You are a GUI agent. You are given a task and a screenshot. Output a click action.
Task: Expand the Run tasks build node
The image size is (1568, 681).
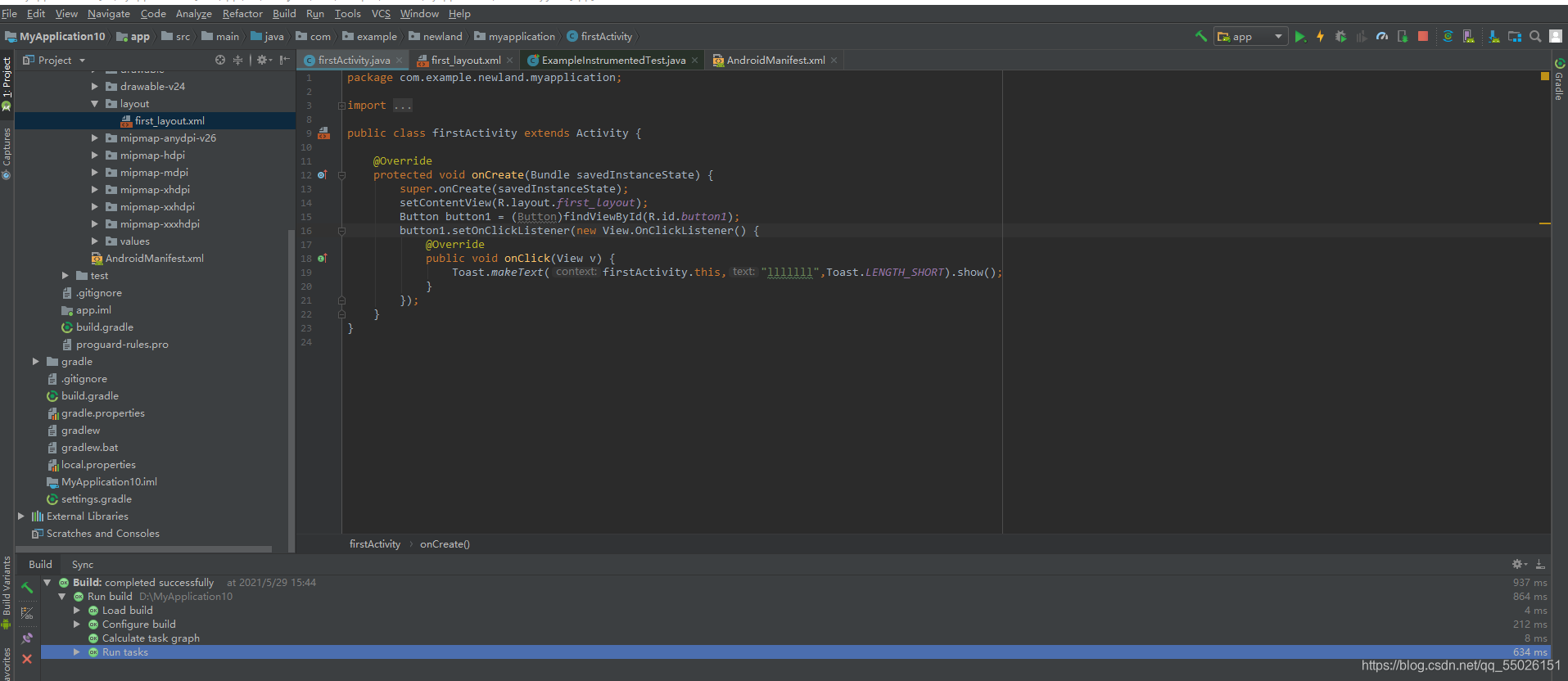77,652
